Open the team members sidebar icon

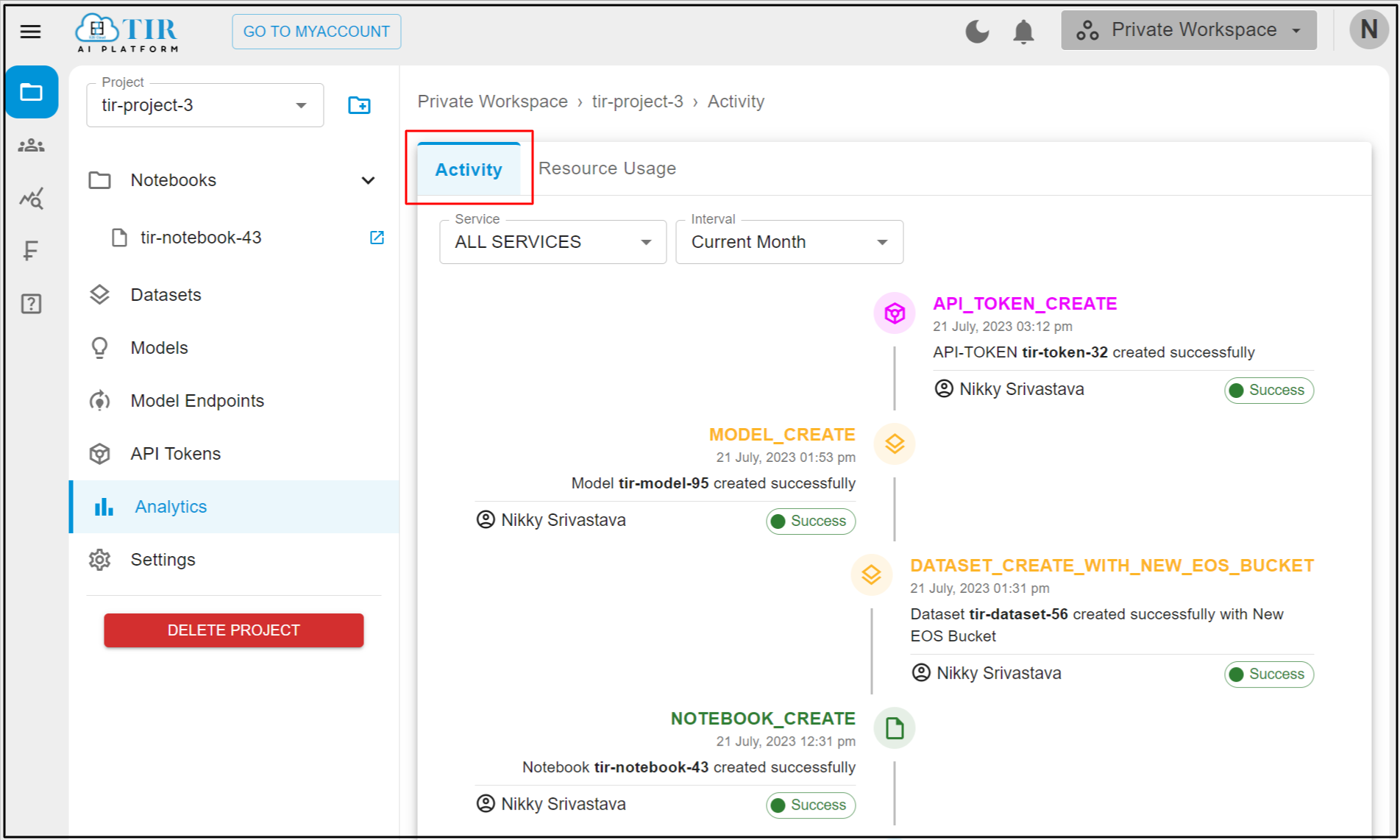tap(31, 146)
